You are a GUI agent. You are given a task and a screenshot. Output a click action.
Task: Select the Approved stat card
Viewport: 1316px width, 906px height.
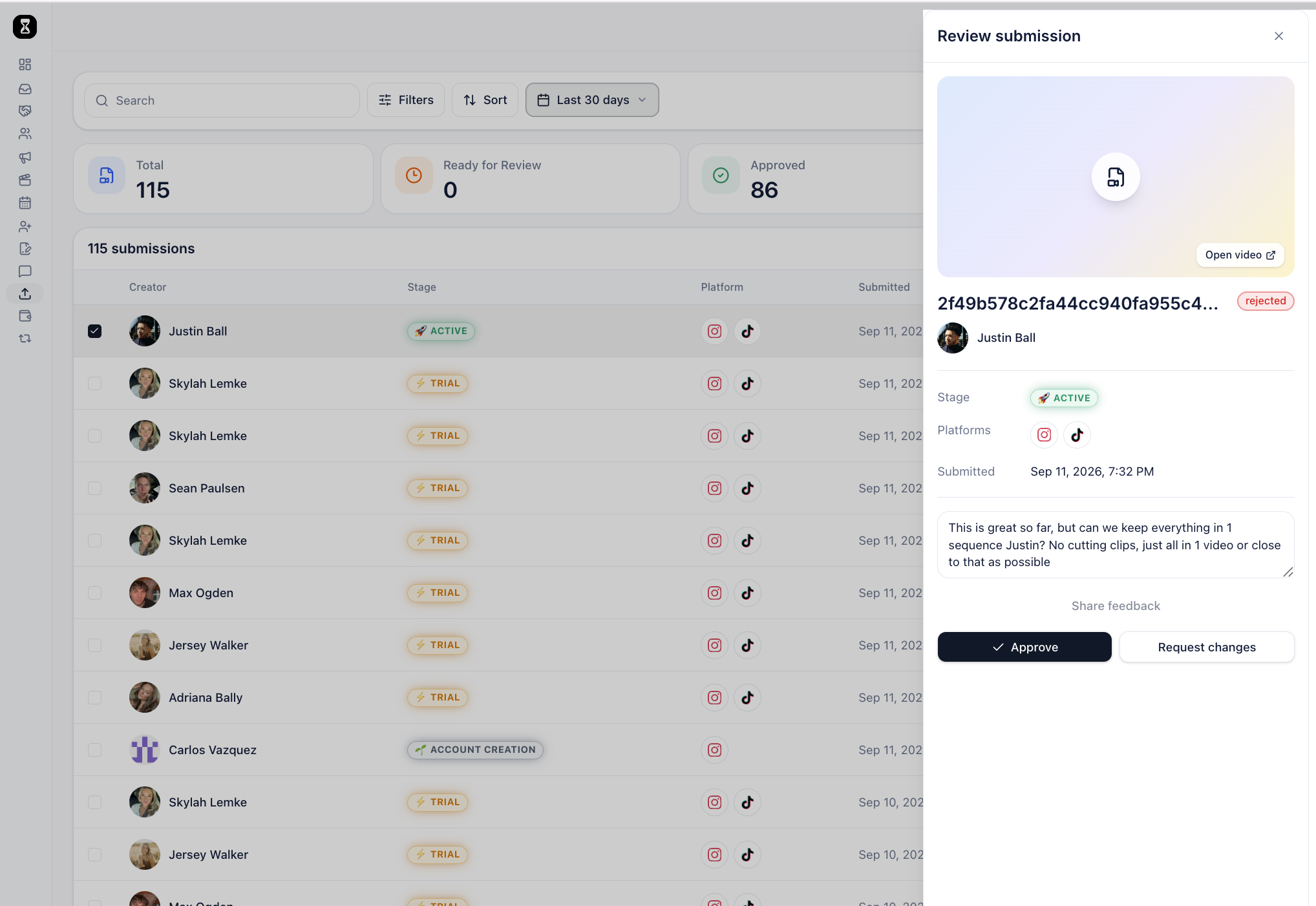pos(806,178)
